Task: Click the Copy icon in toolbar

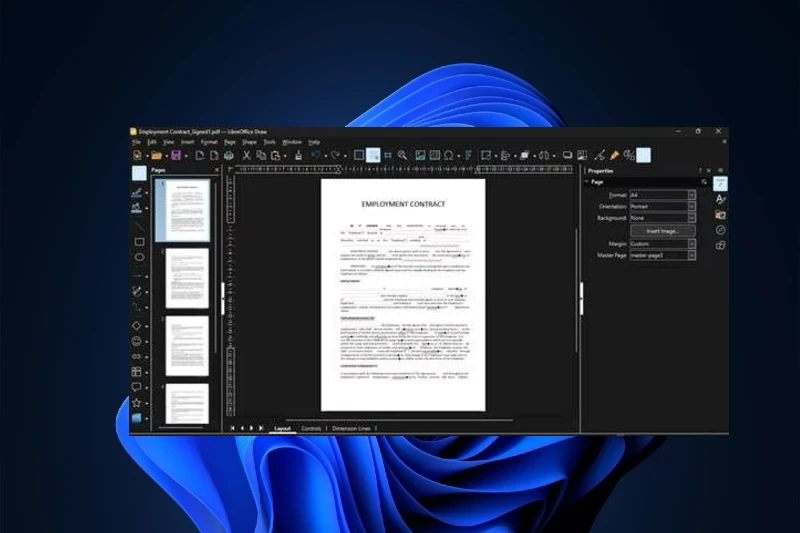Action: pos(261,155)
